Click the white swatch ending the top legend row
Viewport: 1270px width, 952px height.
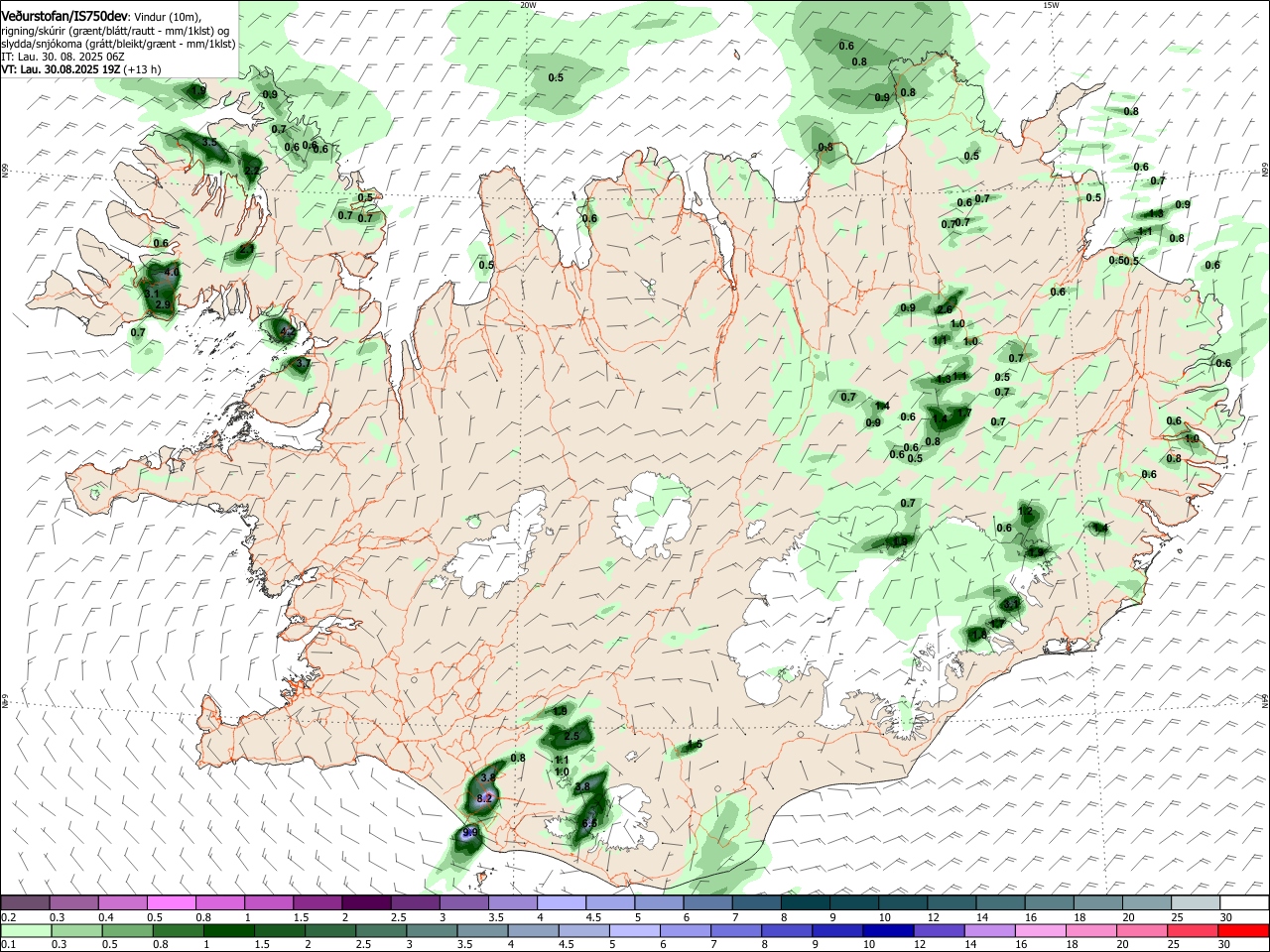point(1244,903)
